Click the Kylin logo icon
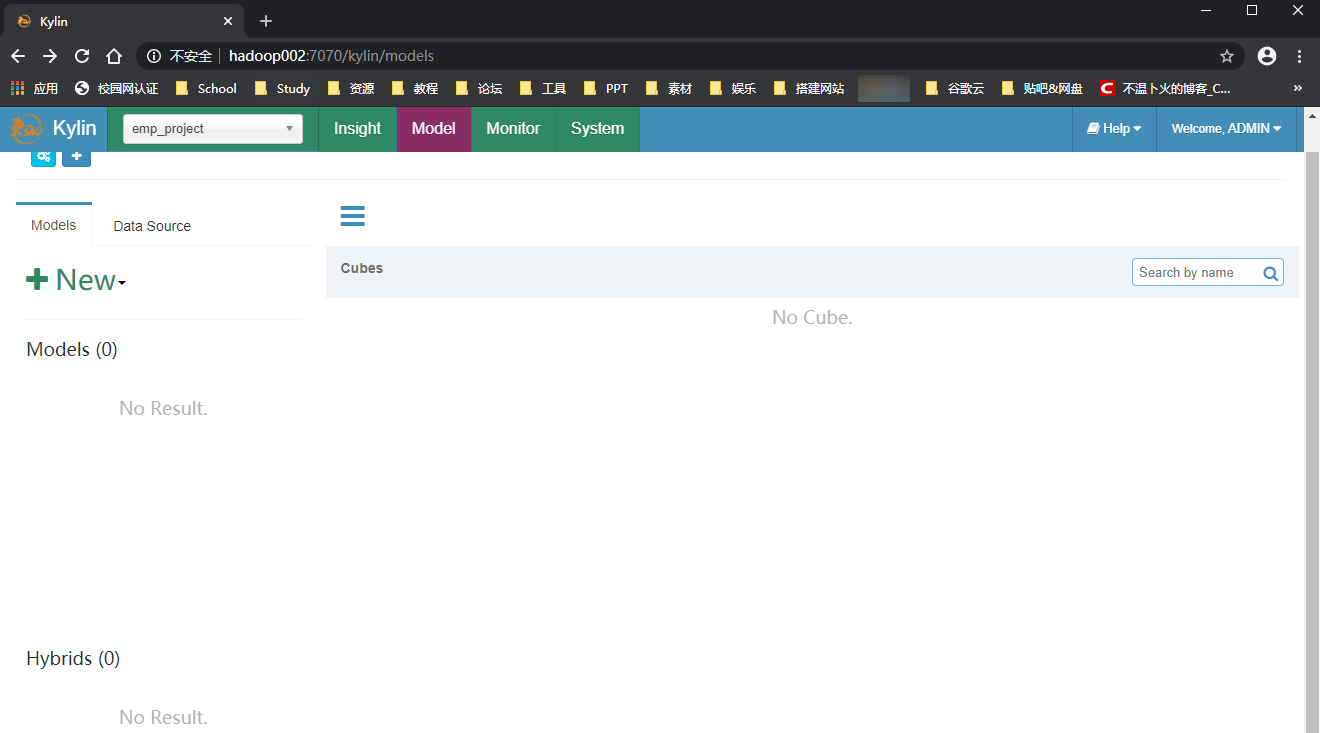Screen dimensions: 1320x733 click(27, 128)
